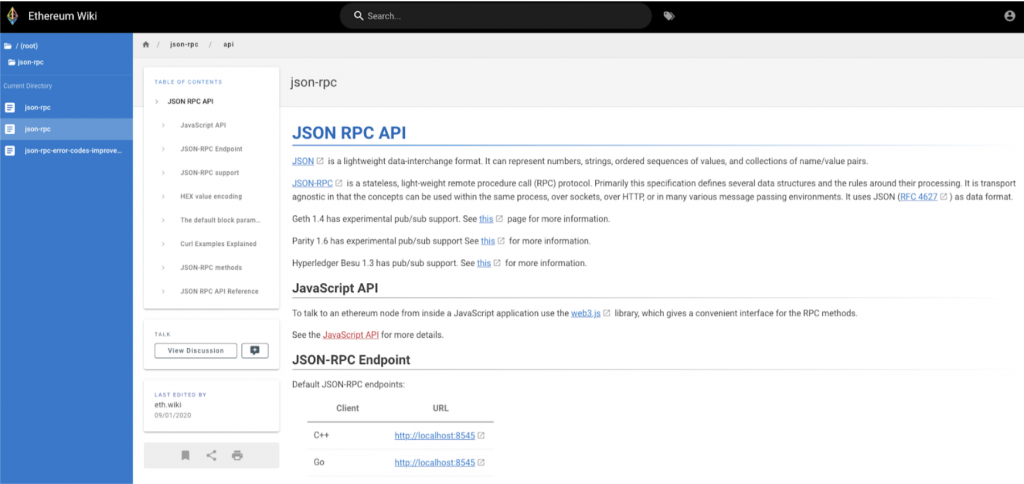1024x484 pixels.
Task: Click the root folder icon in sidebar
Action: [8, 46]
